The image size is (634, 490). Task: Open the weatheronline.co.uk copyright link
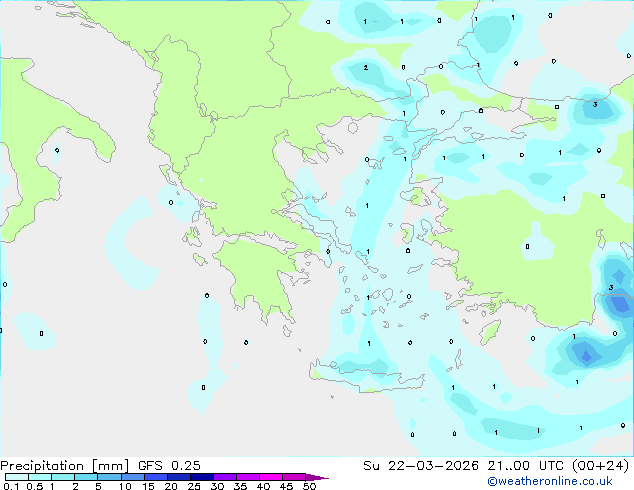click(550, 481)
